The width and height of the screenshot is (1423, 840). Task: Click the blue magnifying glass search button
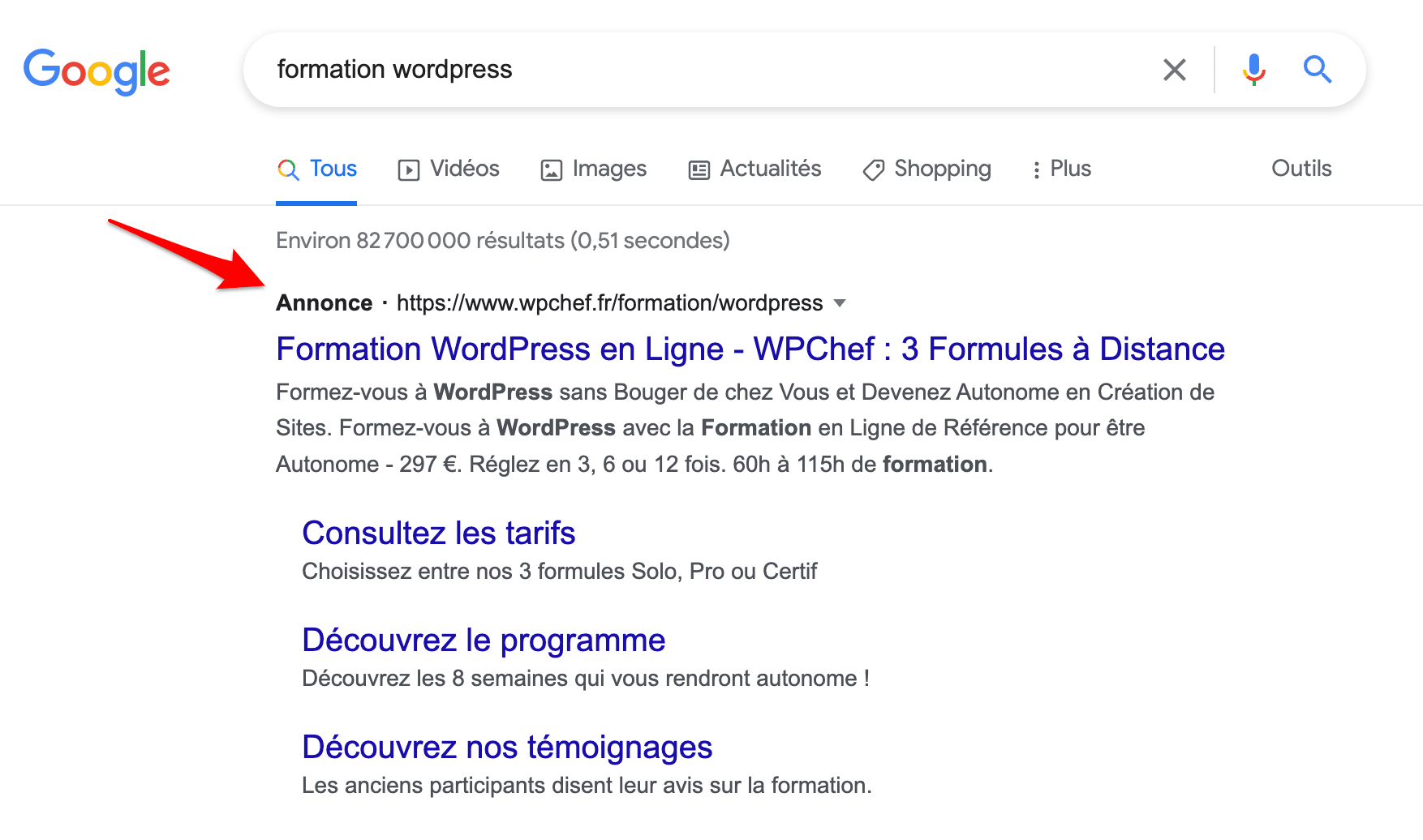click(1318, 70)
